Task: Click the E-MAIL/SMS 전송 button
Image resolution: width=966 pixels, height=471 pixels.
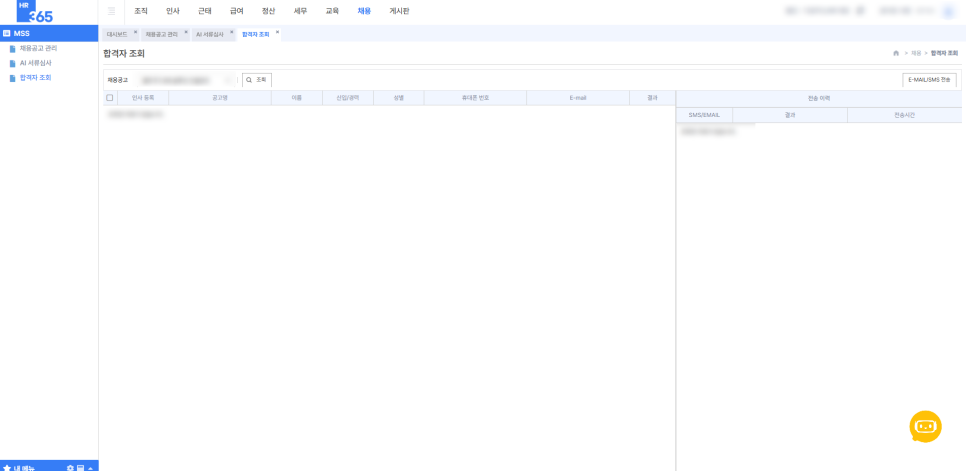Action: pos(929,80)
